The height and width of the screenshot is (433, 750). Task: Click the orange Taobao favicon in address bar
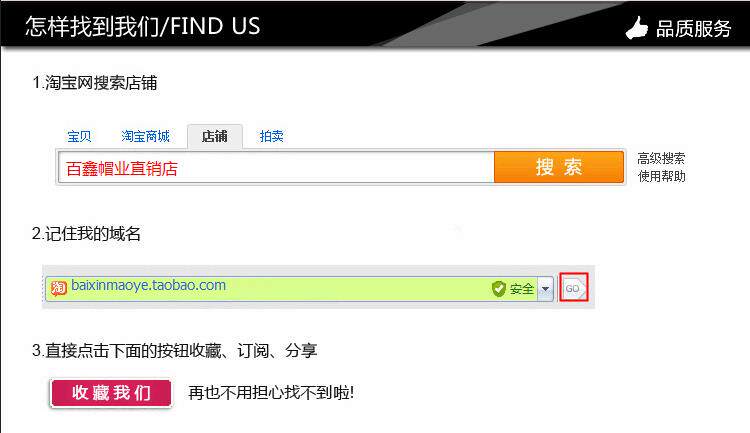[x=58, y=288]
